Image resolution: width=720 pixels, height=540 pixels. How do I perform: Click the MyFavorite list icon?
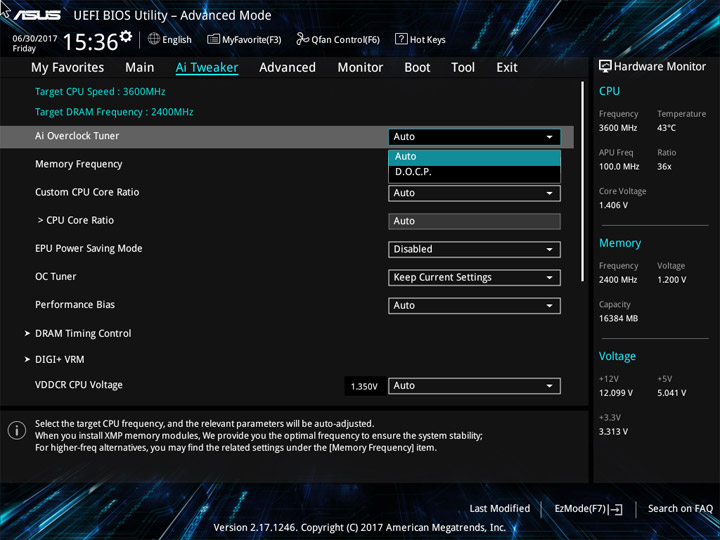click(213, 39)
